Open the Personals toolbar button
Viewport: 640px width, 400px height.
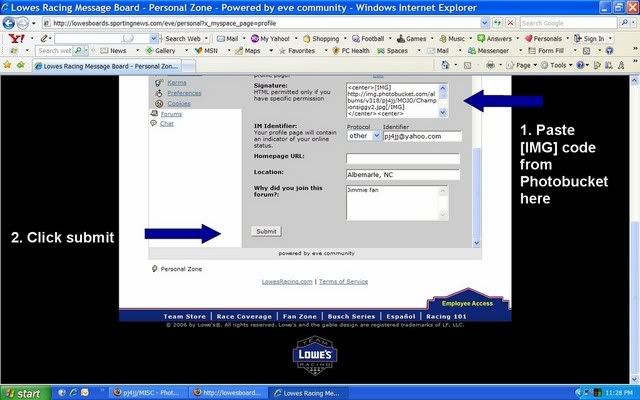point(543,39)
